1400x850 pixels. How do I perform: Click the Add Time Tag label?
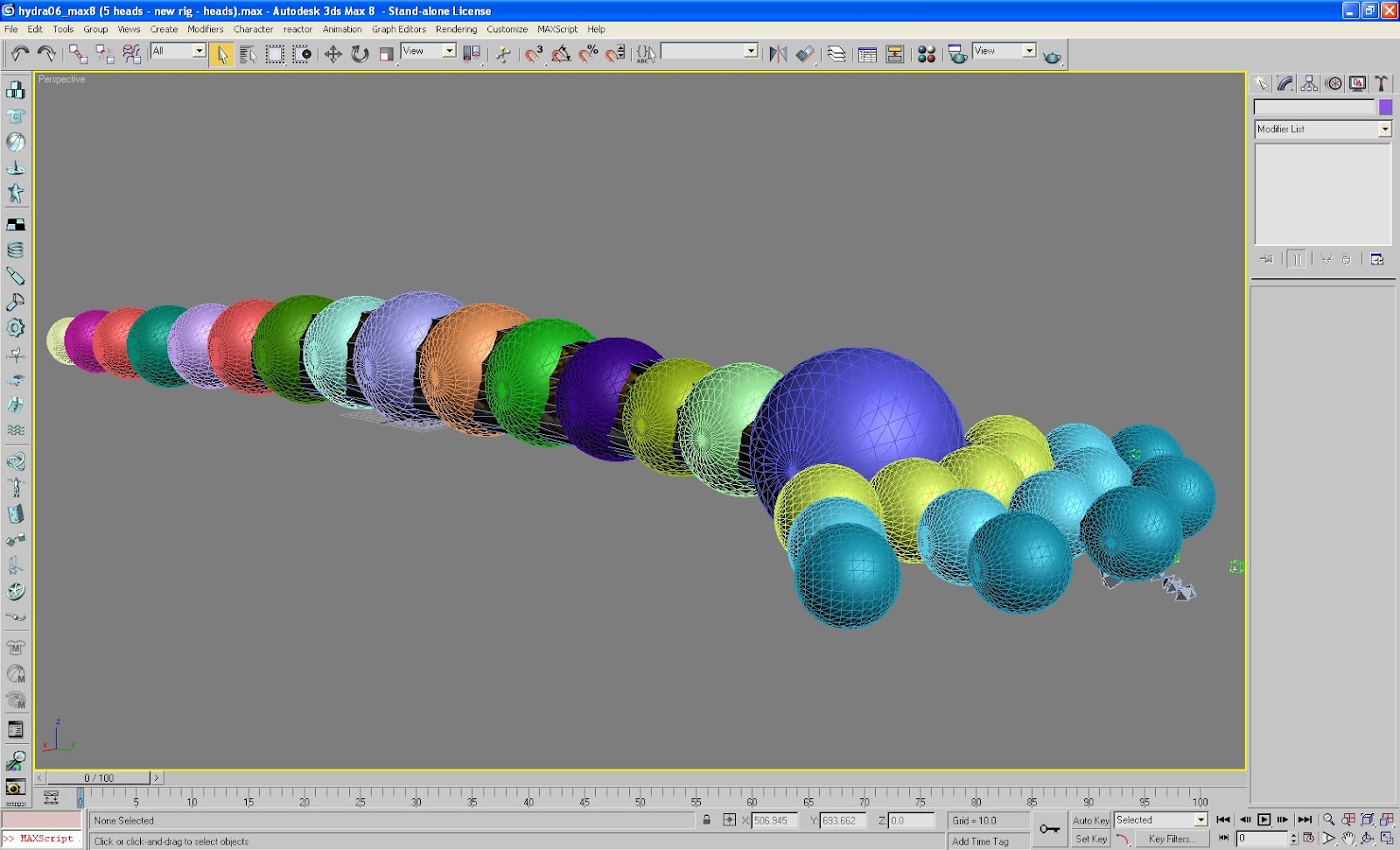point(982,839)
